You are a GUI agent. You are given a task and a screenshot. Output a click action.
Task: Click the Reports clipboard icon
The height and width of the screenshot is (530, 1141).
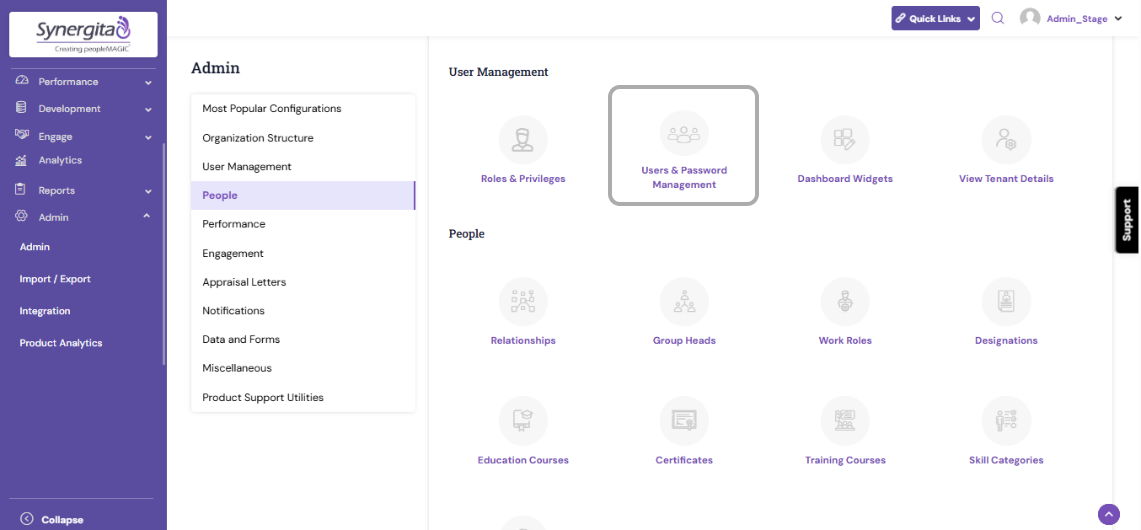coord(21,189)
